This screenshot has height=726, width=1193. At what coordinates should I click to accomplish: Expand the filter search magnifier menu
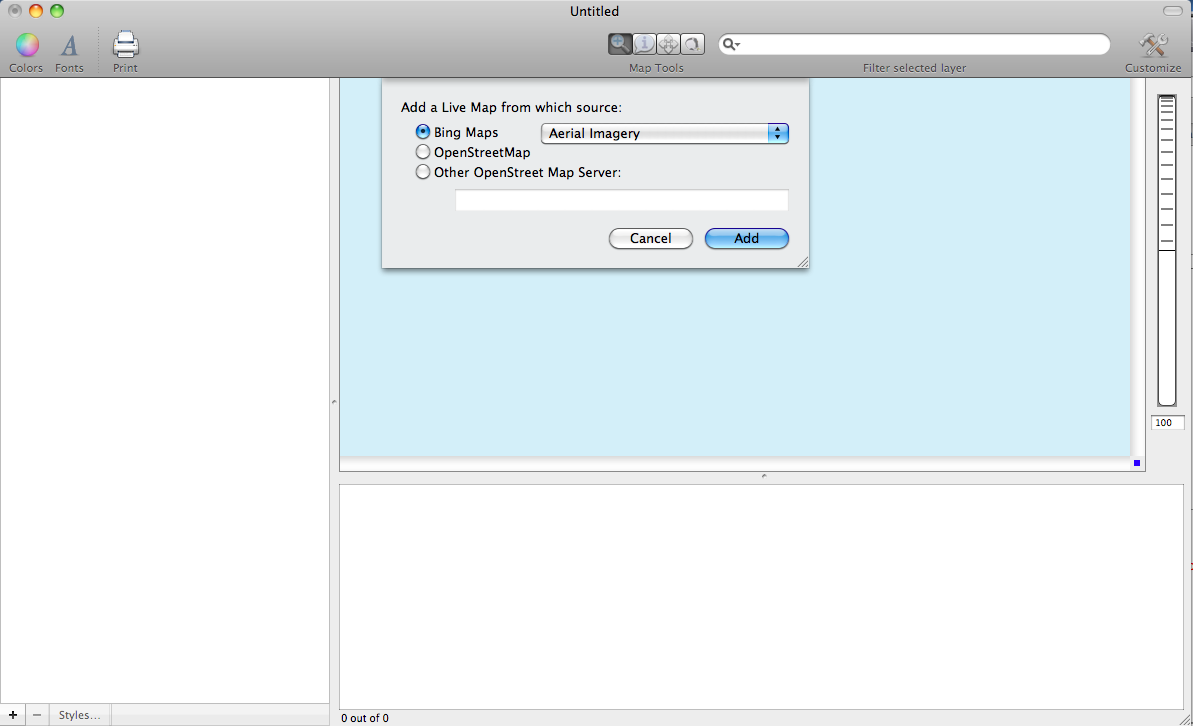(731, 45)
